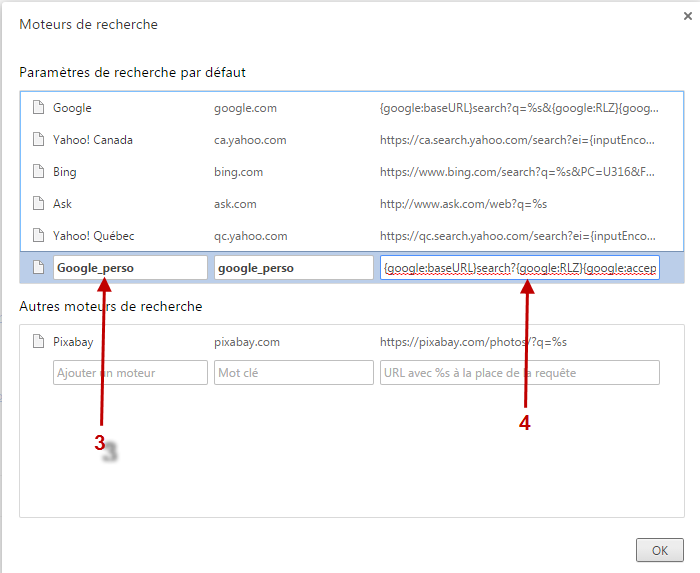Select the Yahoo! Canada engine name
Screen dimensions: 700x573
click(93, 140)
